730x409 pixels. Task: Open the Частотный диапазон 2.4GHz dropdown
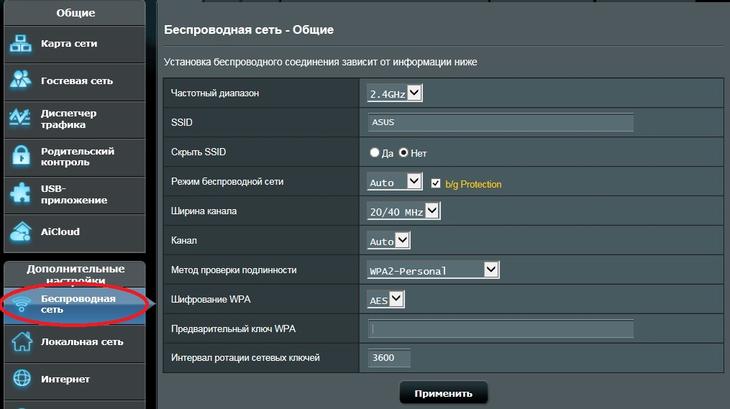(x=394, y=93)
